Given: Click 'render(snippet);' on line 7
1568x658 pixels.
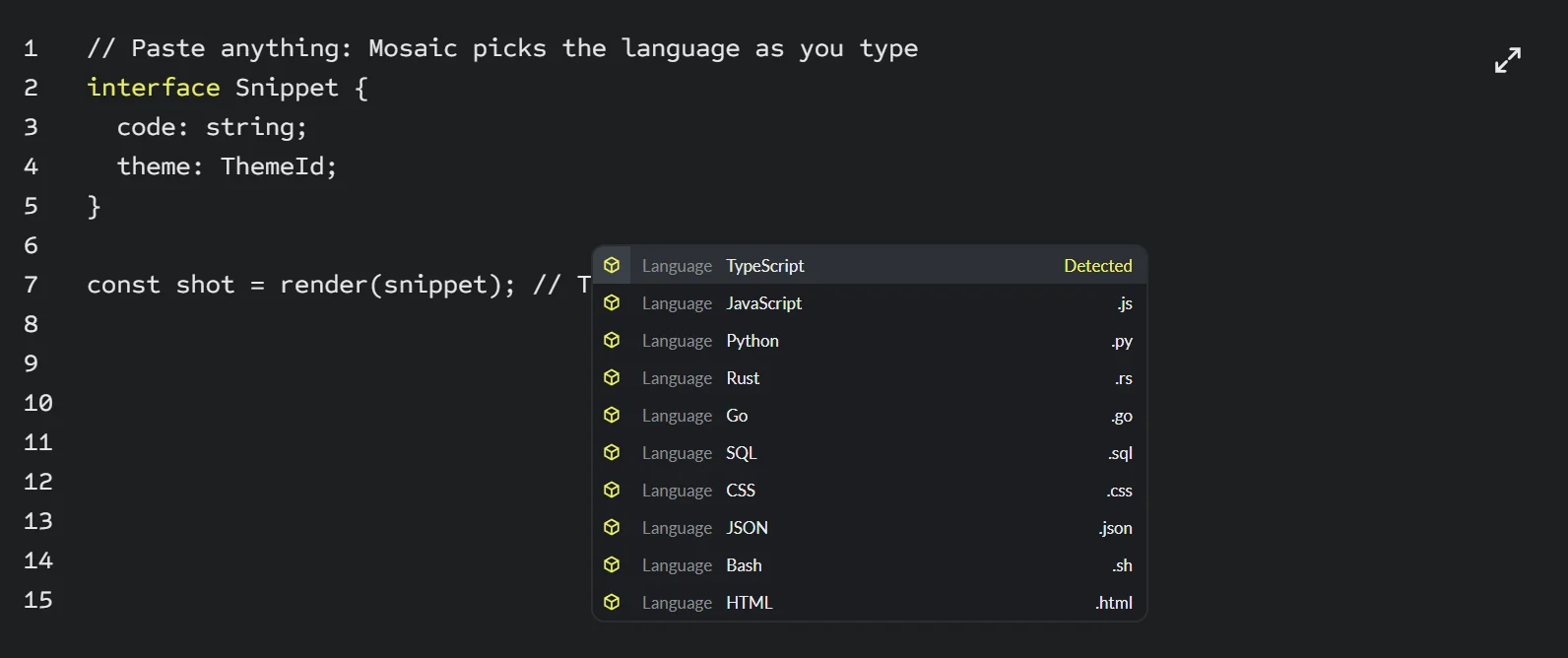Looking at the screenshot, I should click(398, 285).
